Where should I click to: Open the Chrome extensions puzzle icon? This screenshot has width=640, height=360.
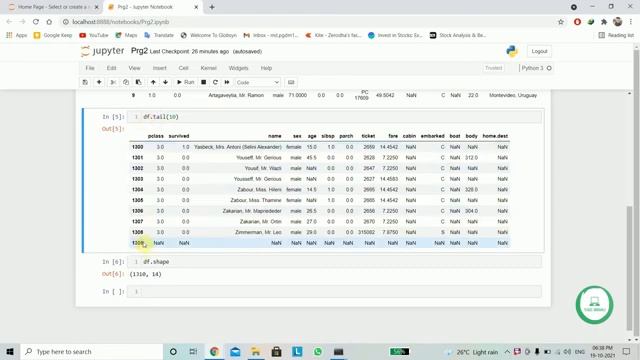coord(604,22)
